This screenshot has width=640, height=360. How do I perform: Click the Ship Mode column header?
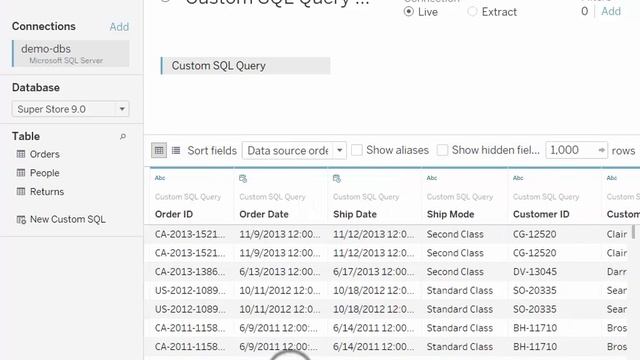click(x=450, y=214)
